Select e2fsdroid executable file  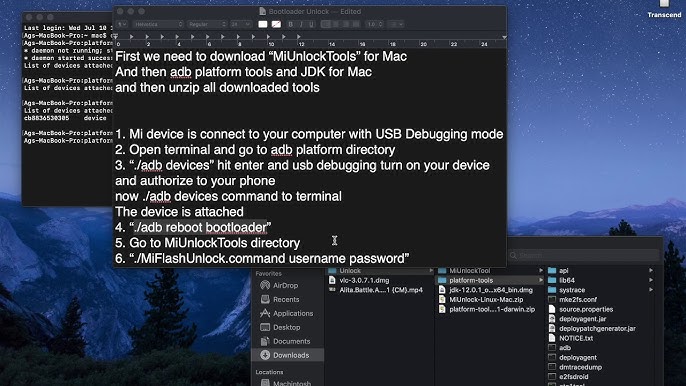(x=574, y=377)
